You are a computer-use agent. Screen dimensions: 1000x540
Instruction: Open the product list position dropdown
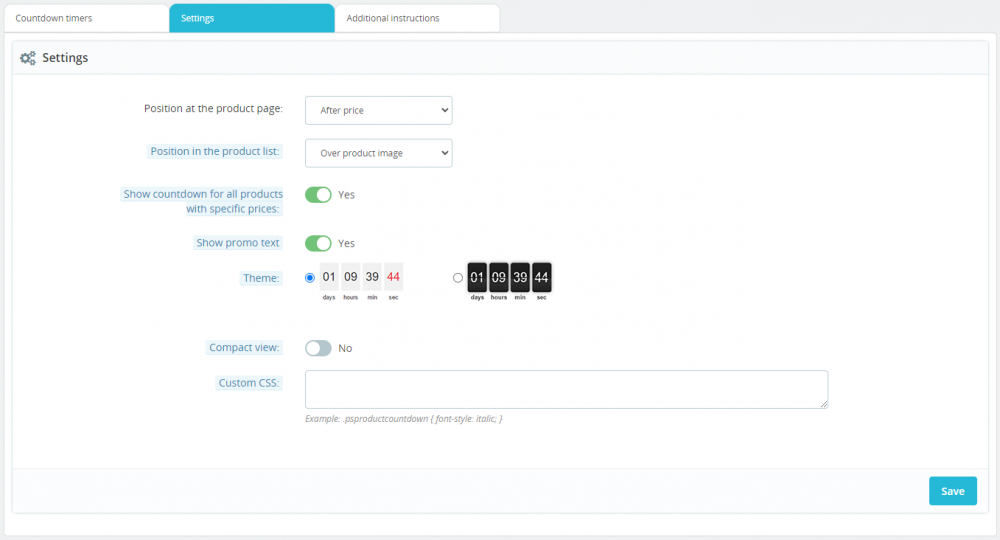pos(379,153)
